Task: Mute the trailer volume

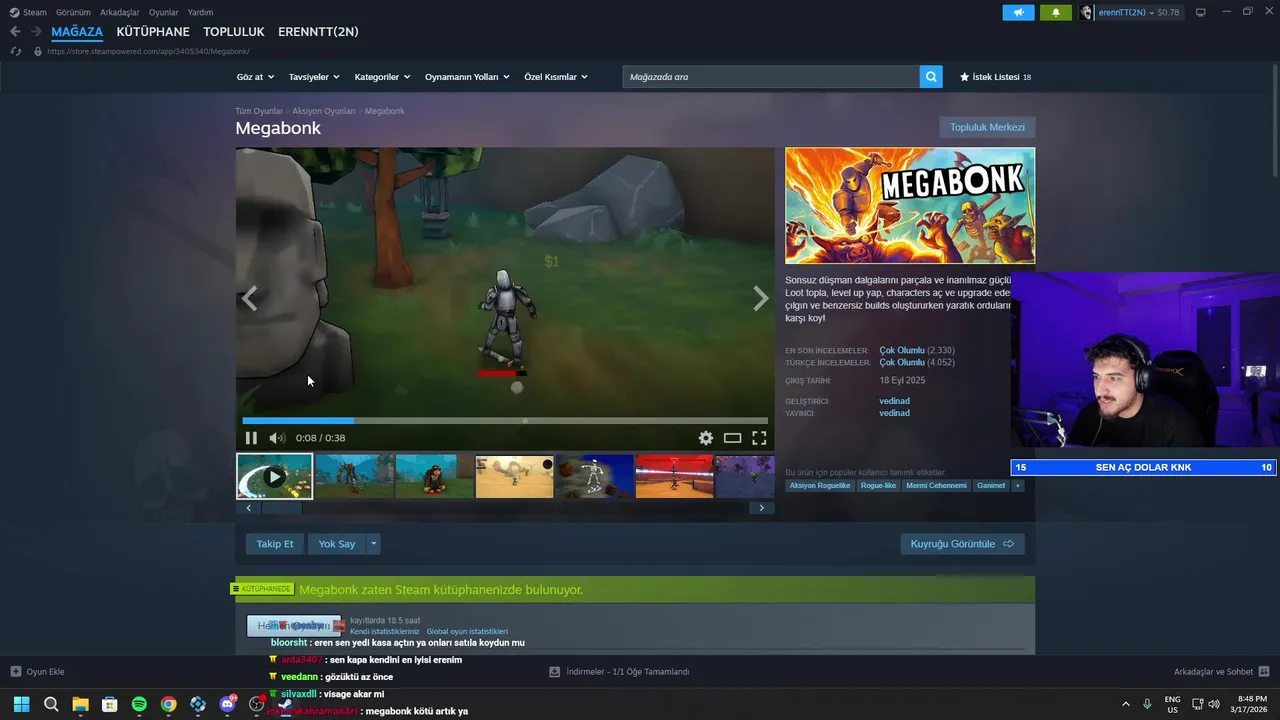Action: coord(277,438)
